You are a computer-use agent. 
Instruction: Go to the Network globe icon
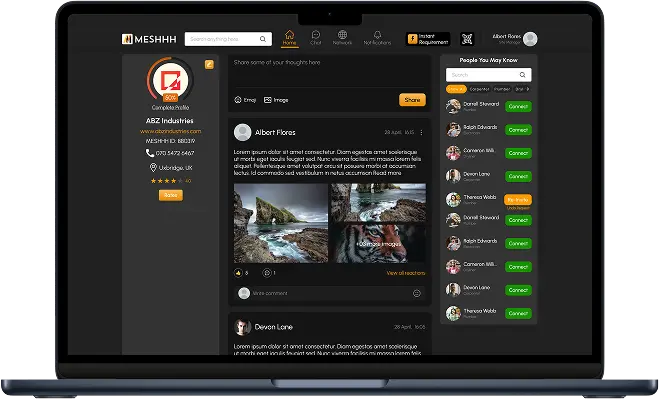coord(343,38)
